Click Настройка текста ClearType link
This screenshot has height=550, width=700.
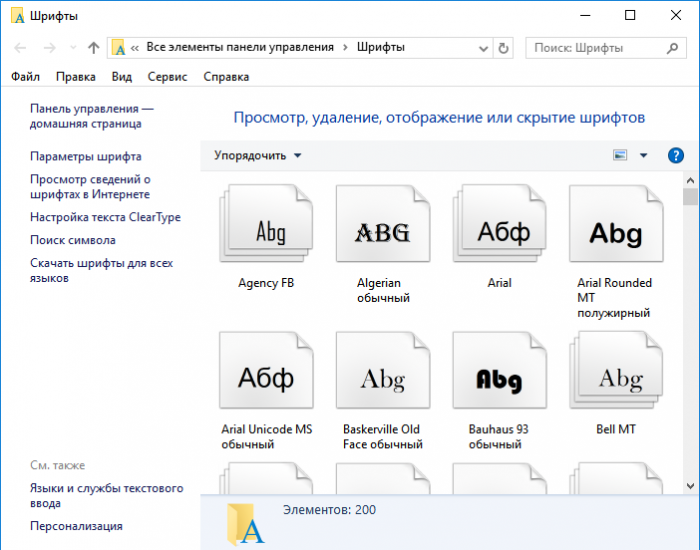pos(105,217)
